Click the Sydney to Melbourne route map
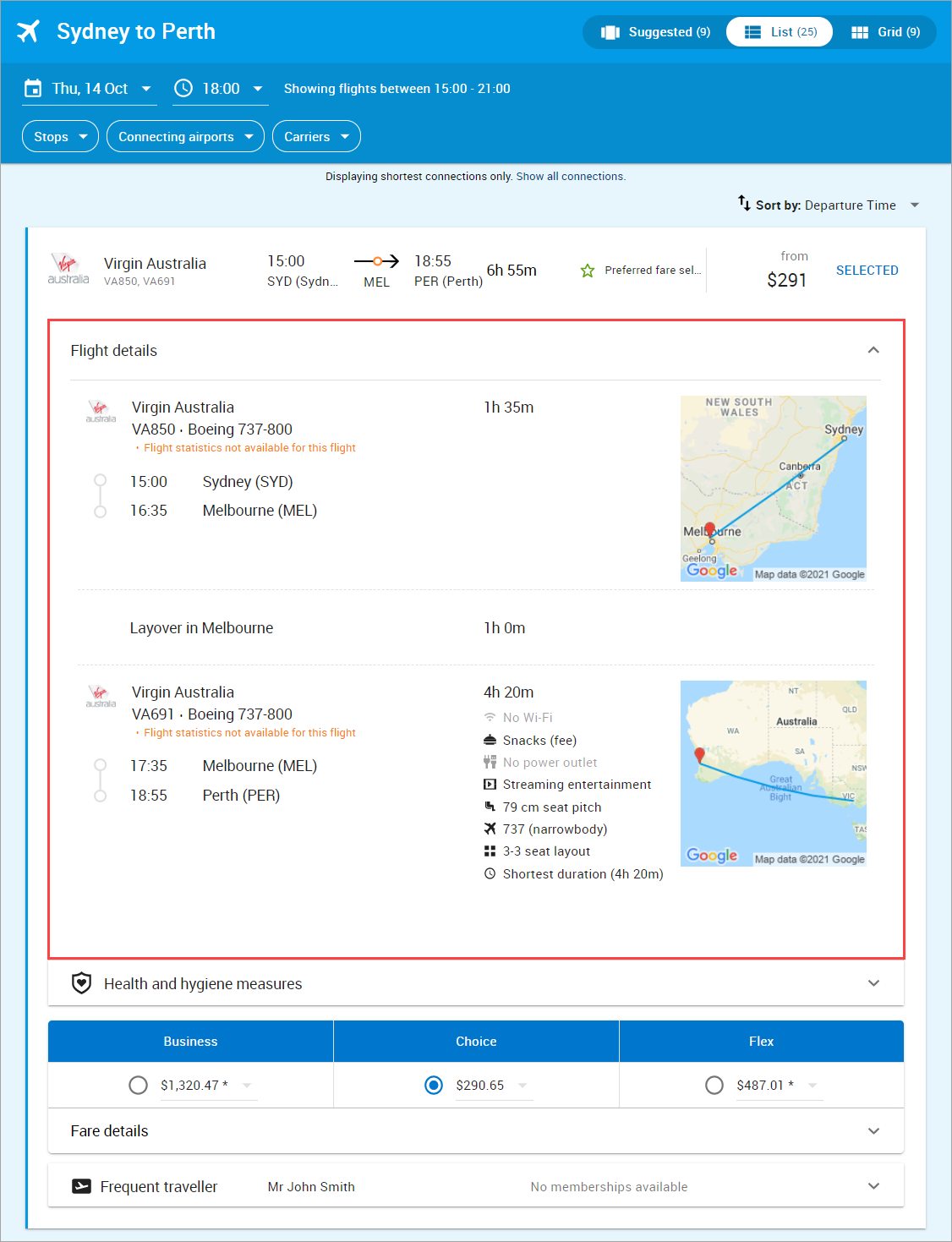952x1242 pixels. (x=774, y=489)
